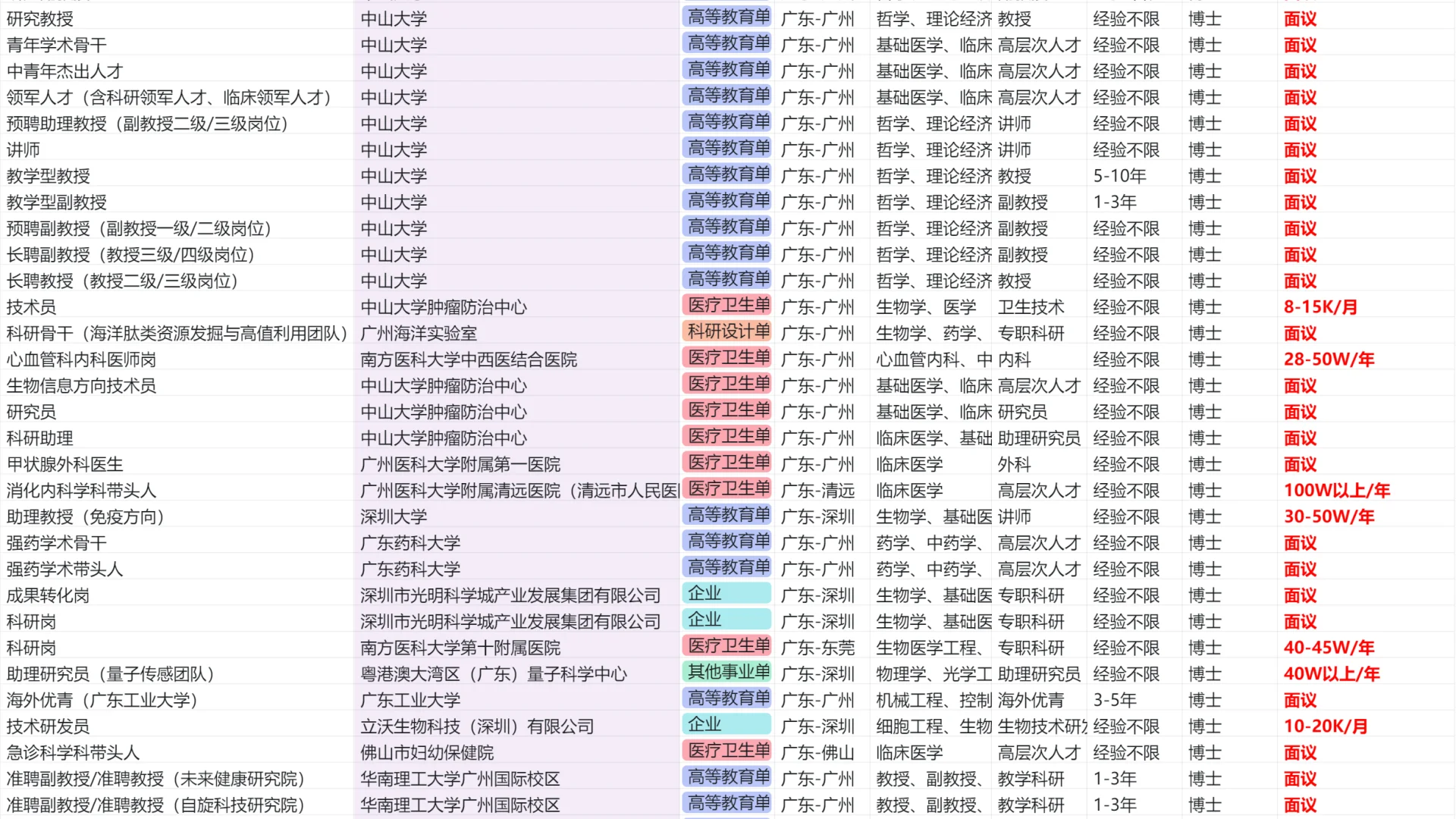Select the 5-10年 experience cell

[x=1119, y=176]
